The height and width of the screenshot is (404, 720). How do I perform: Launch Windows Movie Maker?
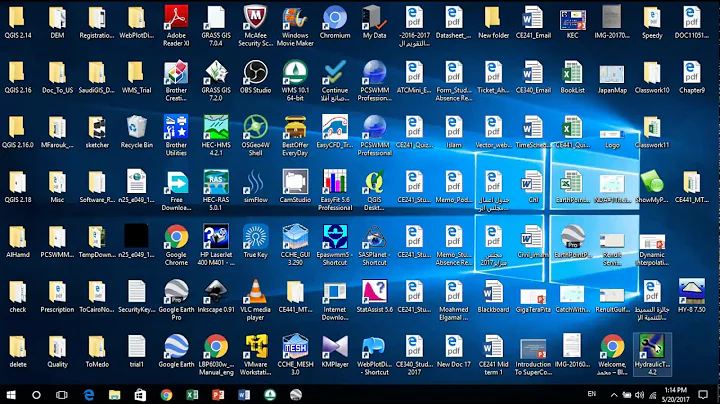[x=295, y=26]
